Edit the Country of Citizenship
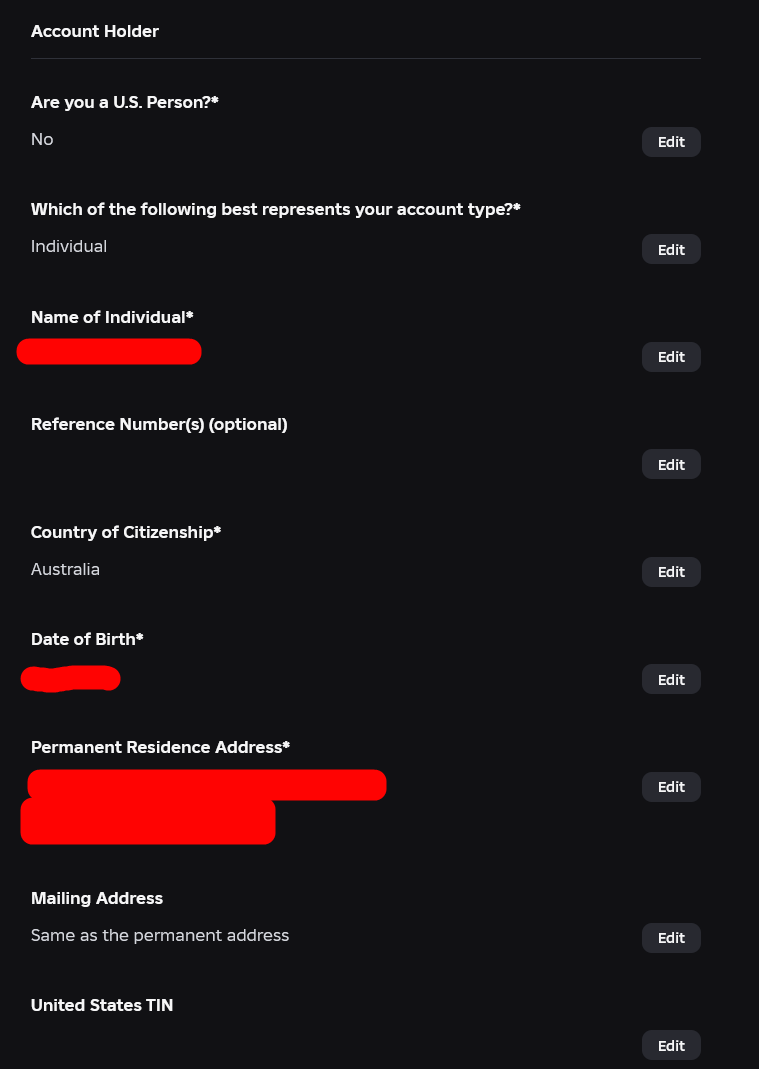This screenshot has width=759, height=1069. pos(671,572)
